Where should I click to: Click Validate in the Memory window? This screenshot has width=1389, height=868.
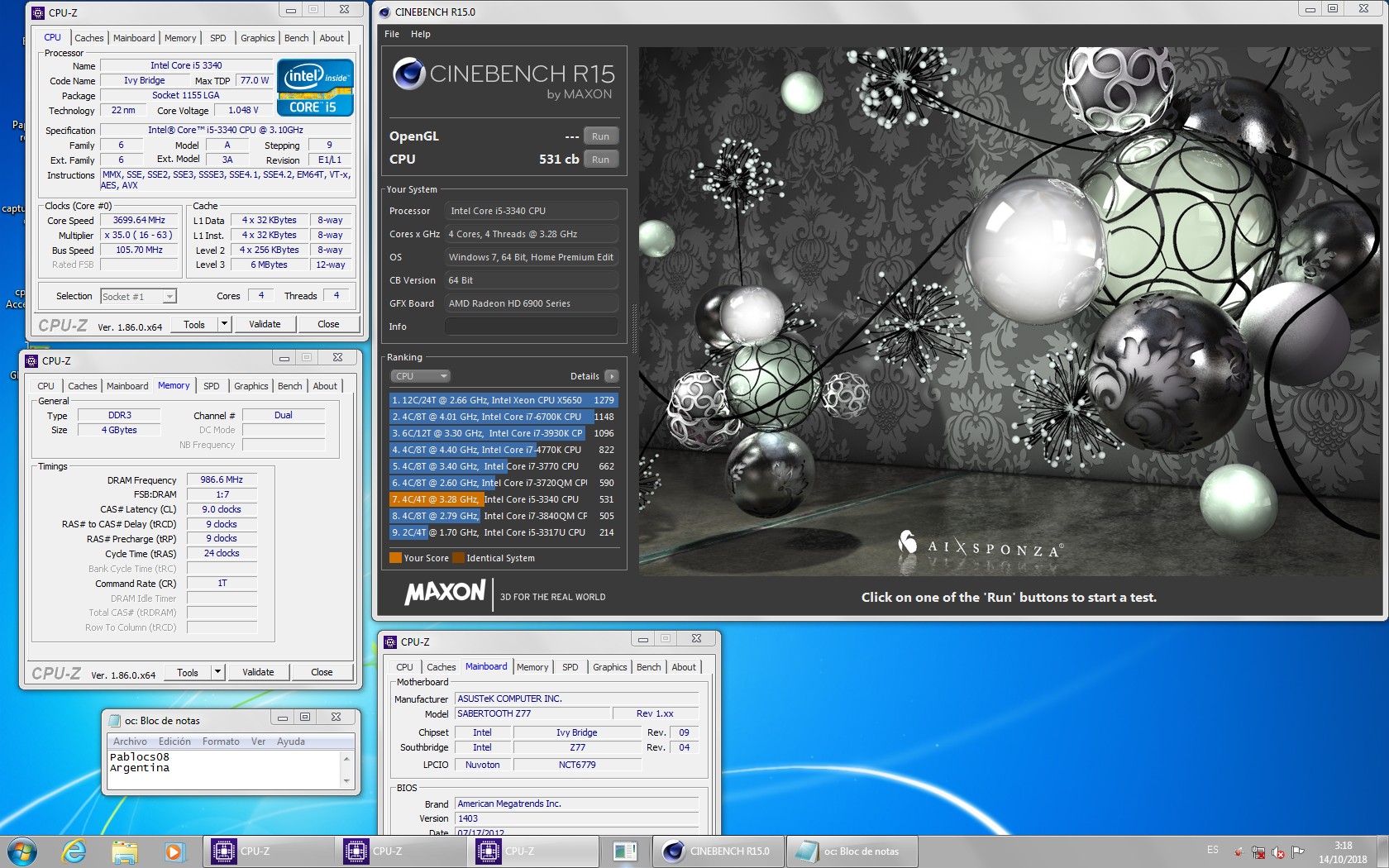258,672
